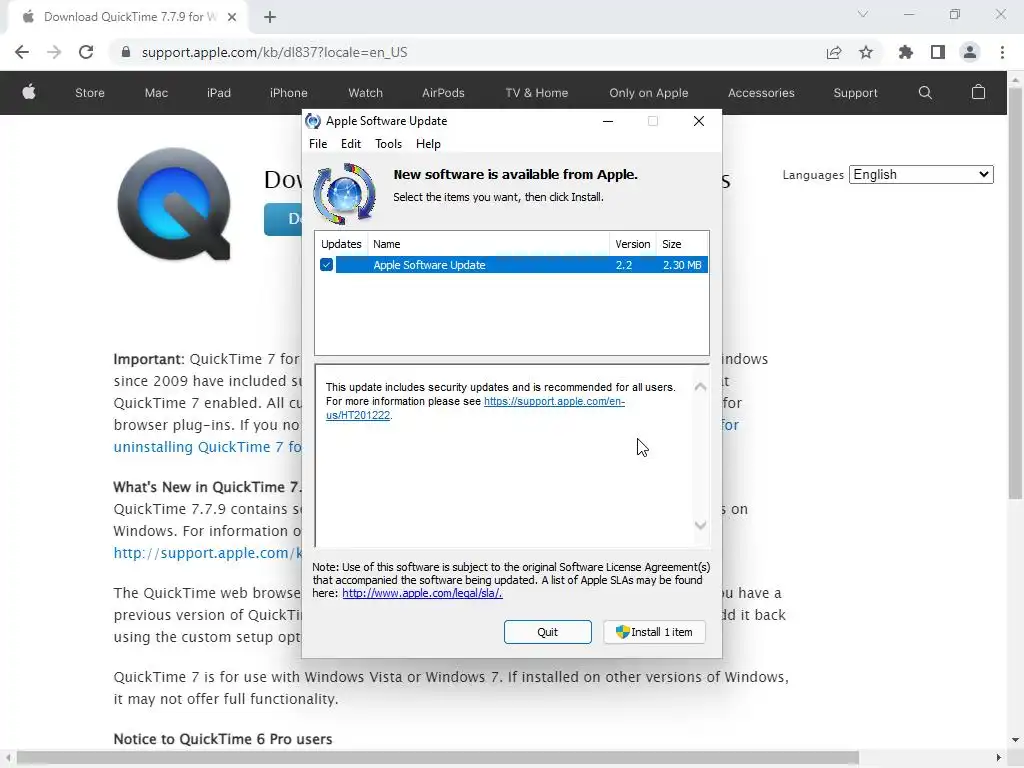Bookmark this page with the star icon
The height and width of the screenshot is (768, 1024).
pos(866,52)
